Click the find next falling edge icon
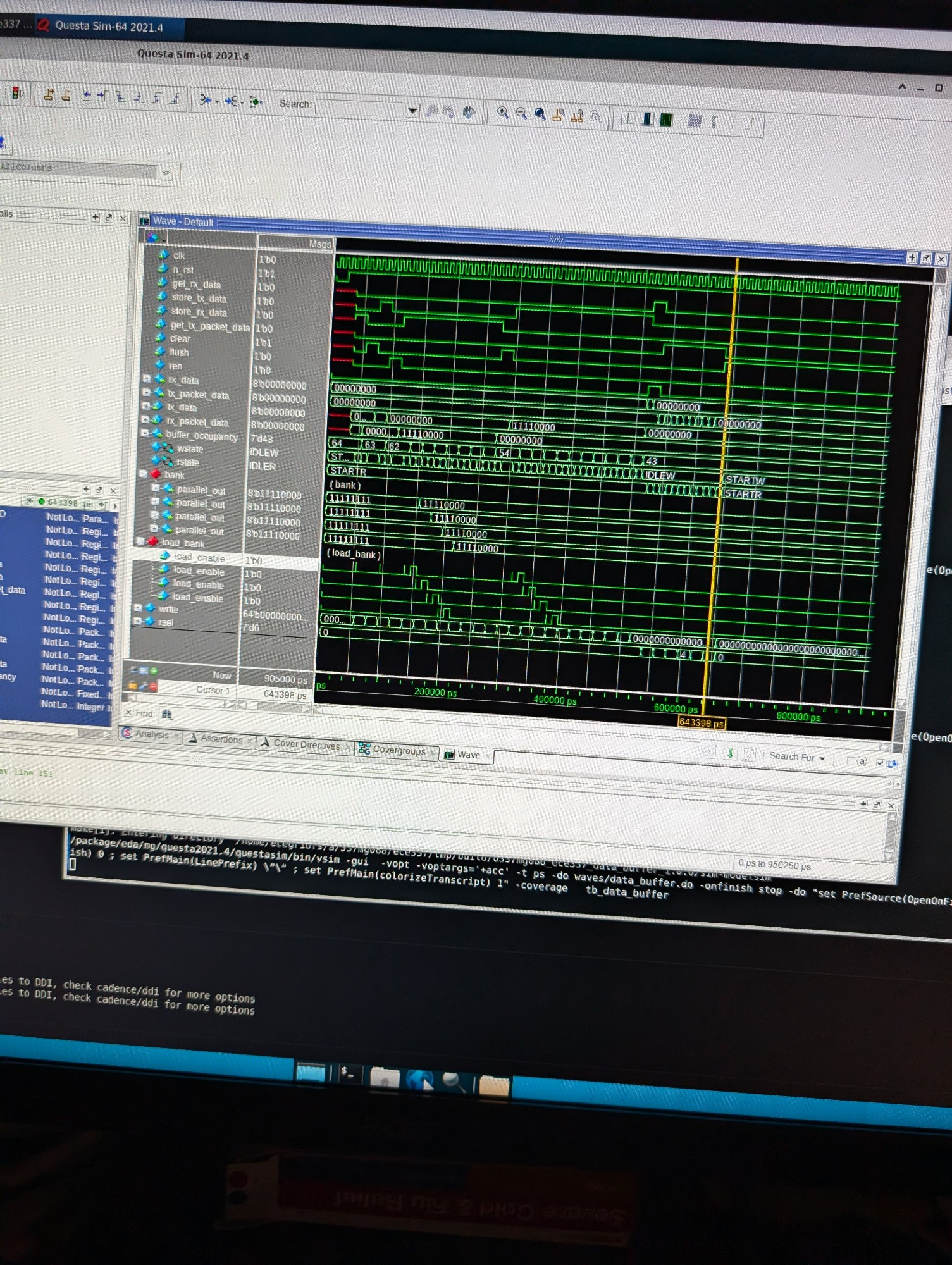The height and width of the screenshot is (1265, 952). (x=139, y=97)
